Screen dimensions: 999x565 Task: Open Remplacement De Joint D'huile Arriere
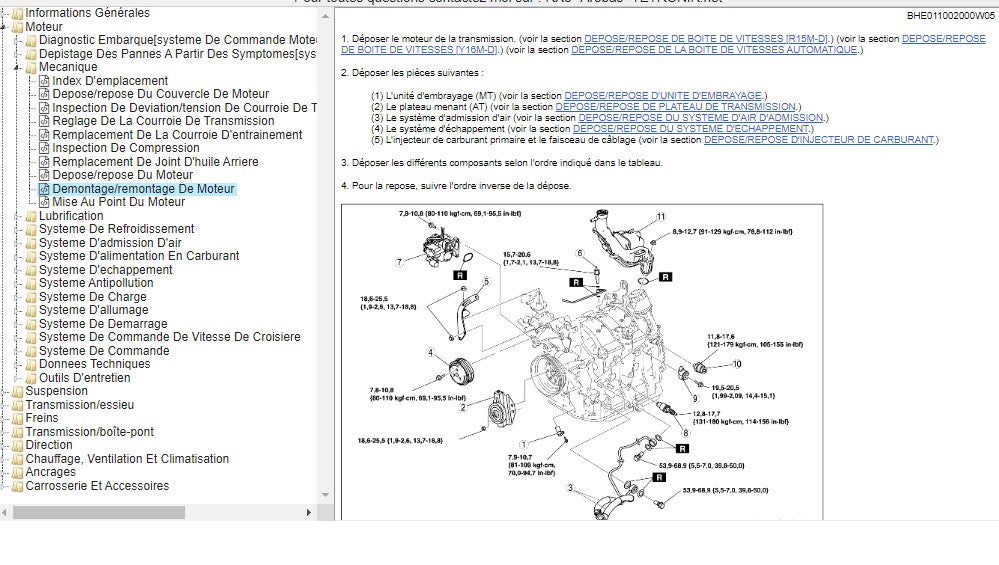(155, 162)
